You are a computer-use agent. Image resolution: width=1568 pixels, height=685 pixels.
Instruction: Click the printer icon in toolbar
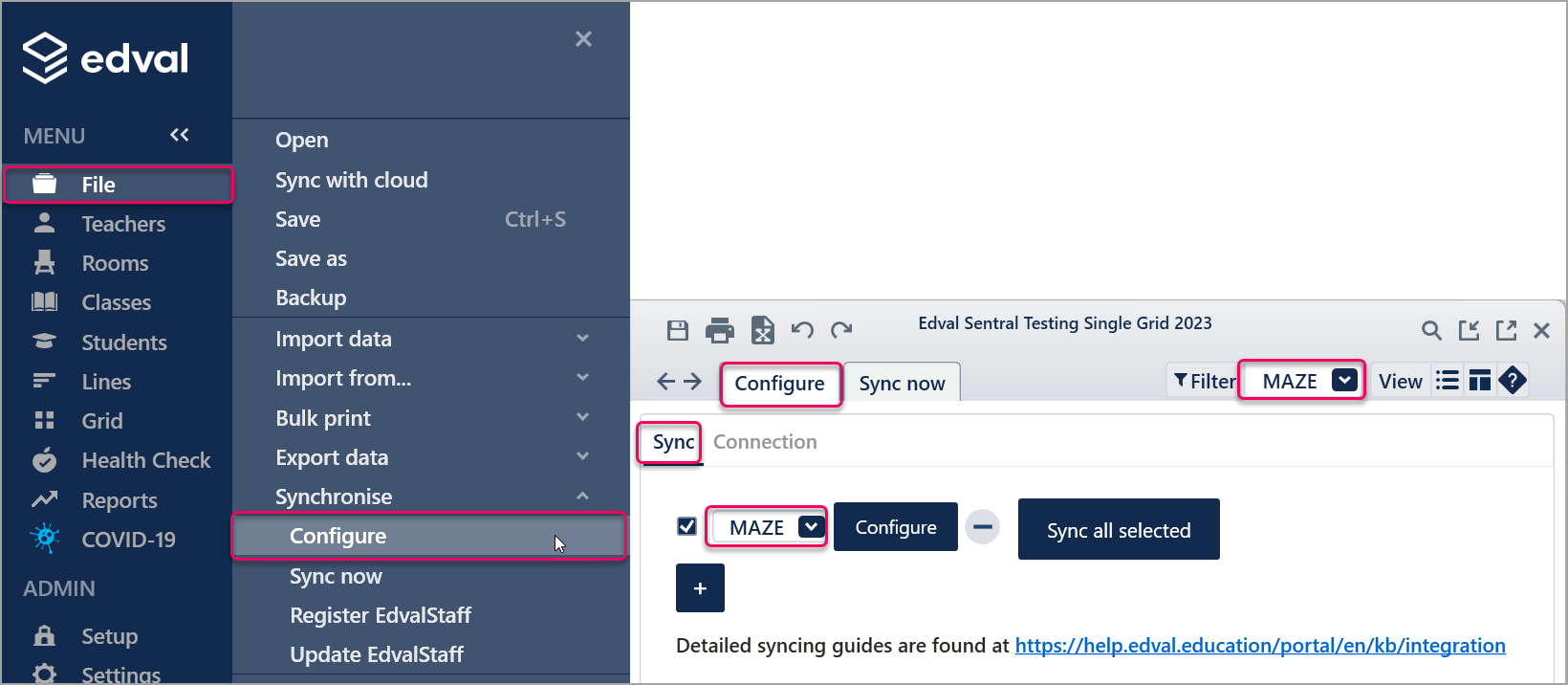(x=719, y=331)
